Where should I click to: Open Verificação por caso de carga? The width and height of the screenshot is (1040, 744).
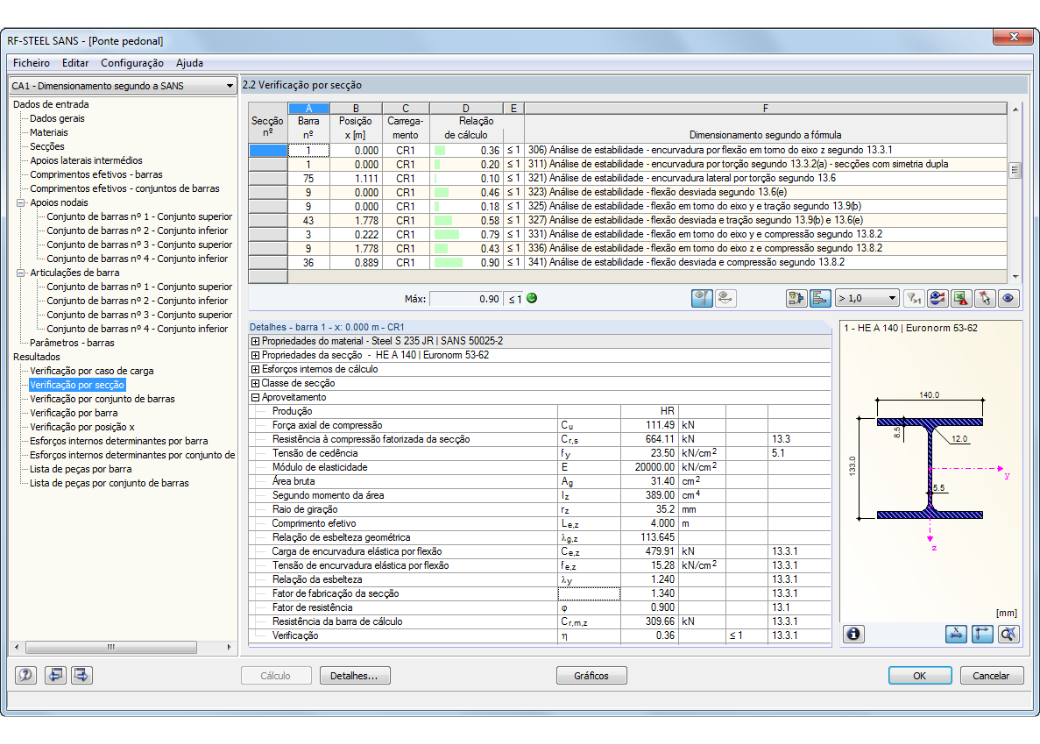tap(92, 371)
